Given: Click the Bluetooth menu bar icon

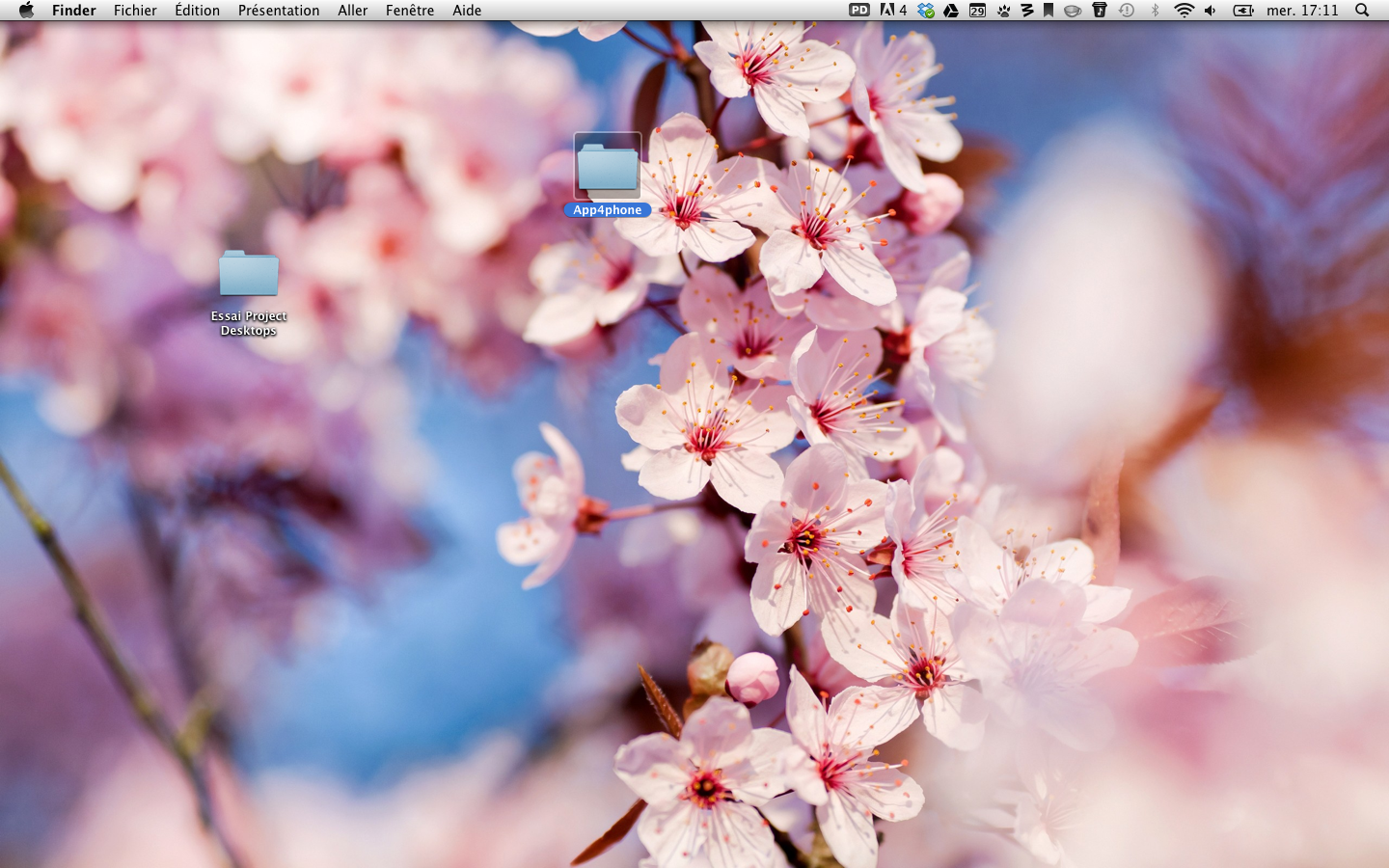Looking at the screenshot, I should pos(1155,11).
